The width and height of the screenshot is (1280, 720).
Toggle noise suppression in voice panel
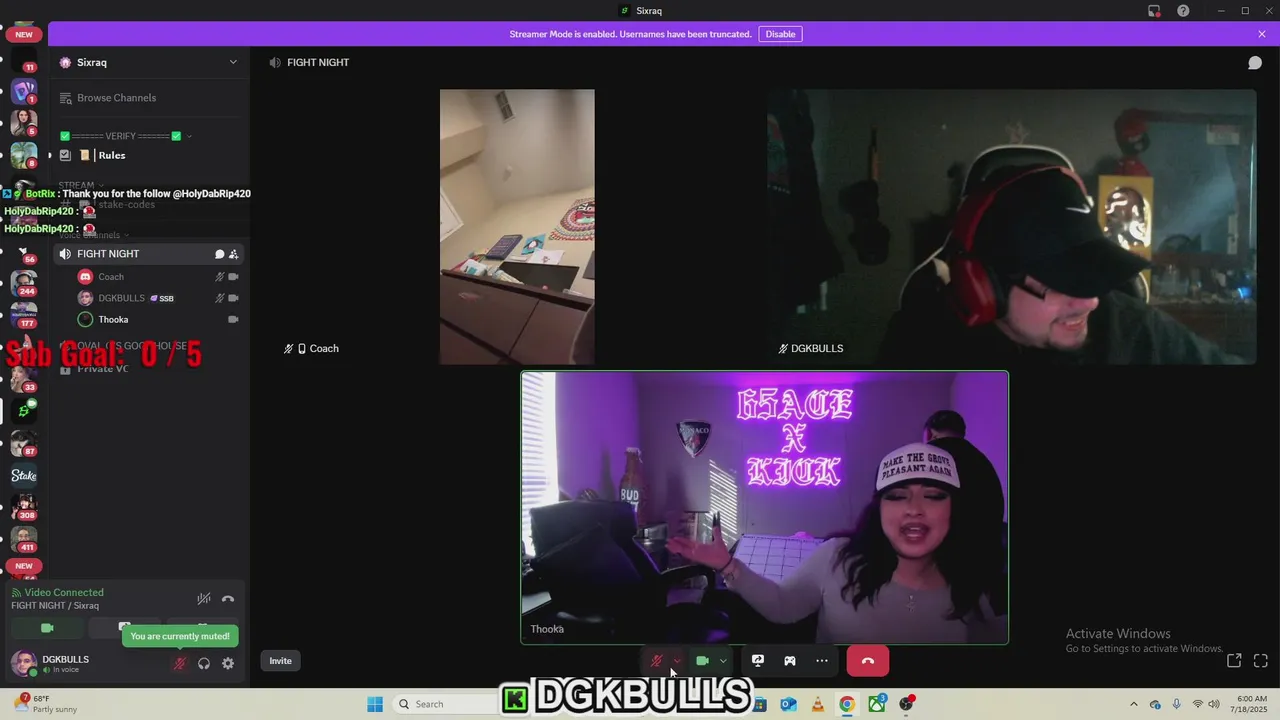204,598
